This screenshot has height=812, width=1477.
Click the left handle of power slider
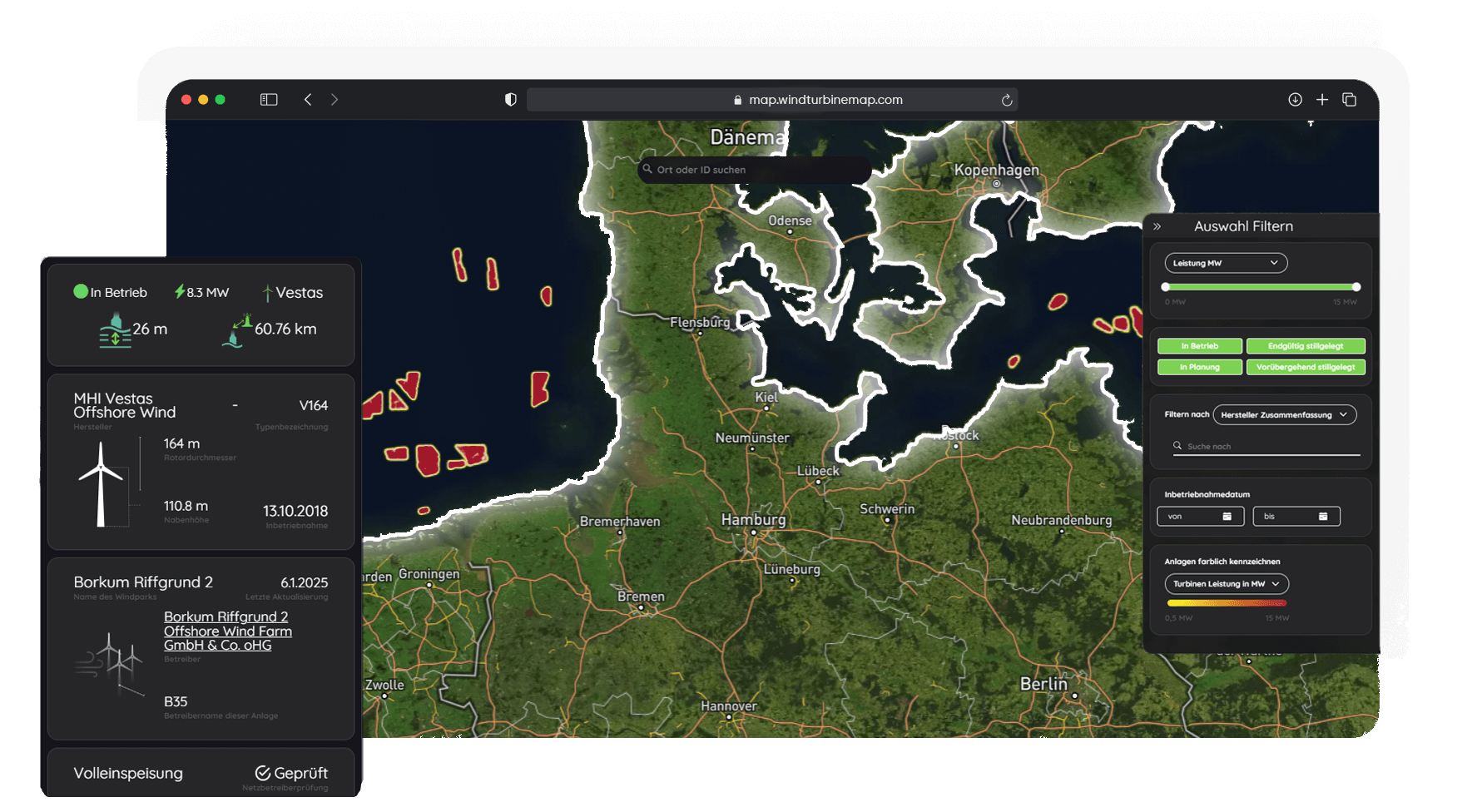tap(1166, 287)
